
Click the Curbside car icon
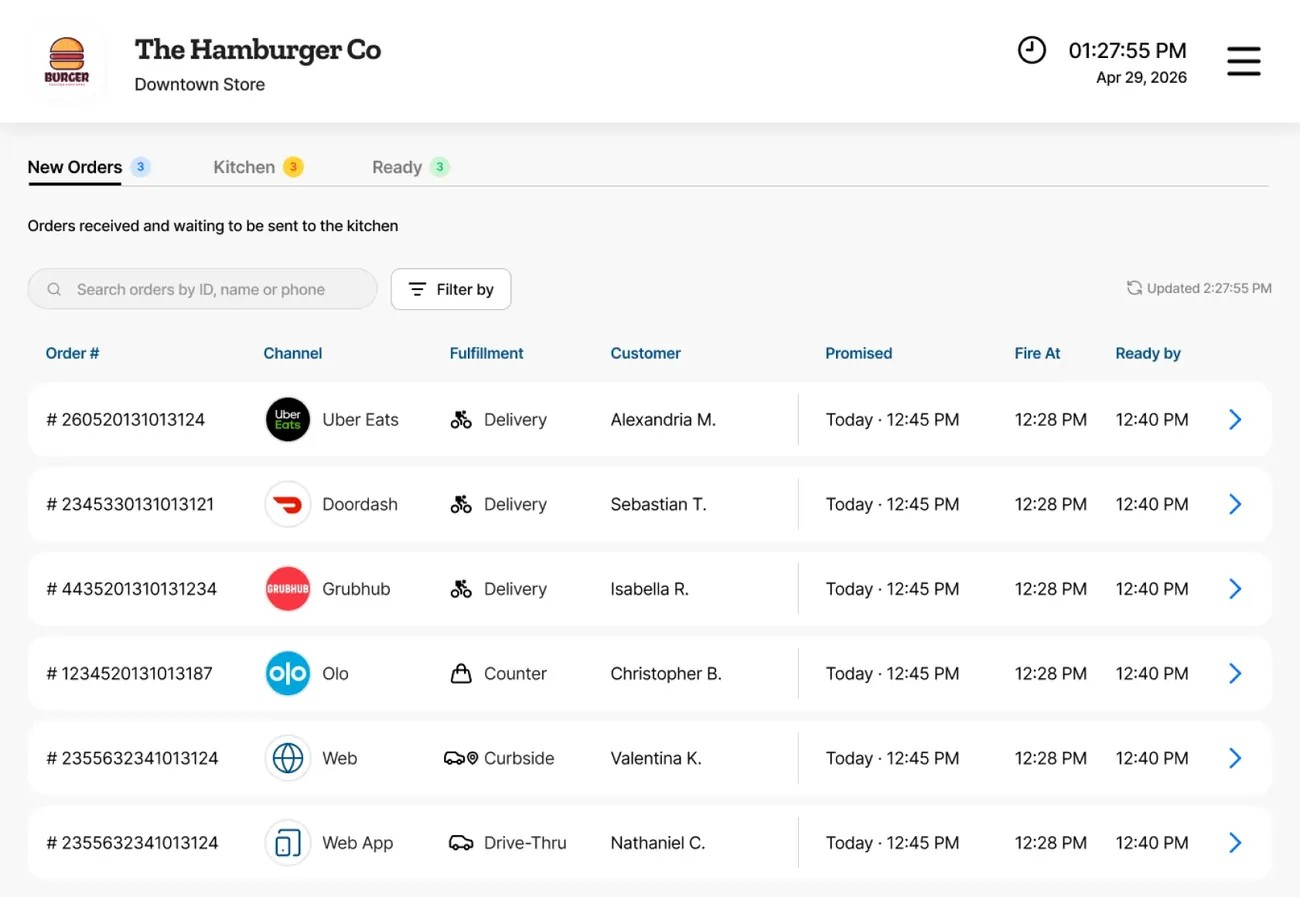(x=461, y=758)
